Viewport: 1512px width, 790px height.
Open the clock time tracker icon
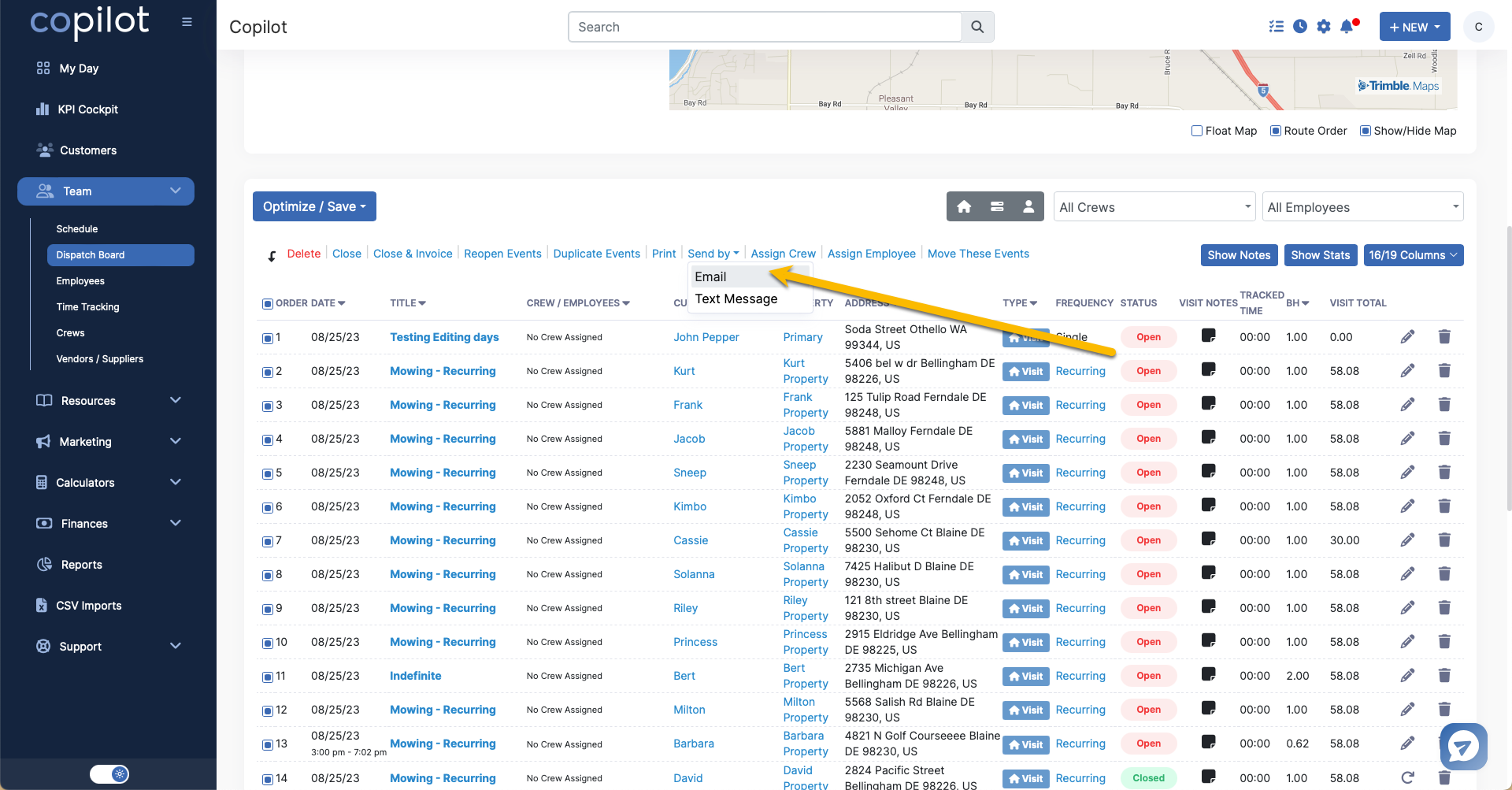1300,26
